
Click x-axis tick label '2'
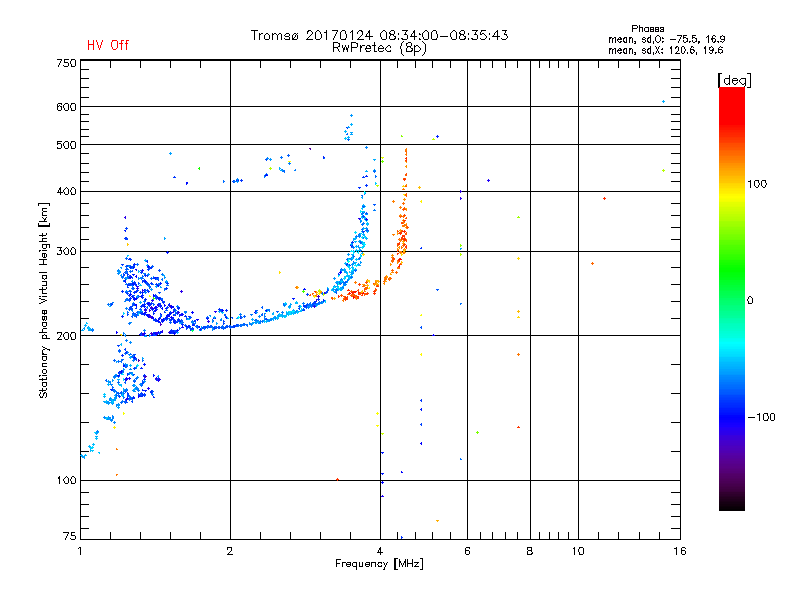(230, 551)
